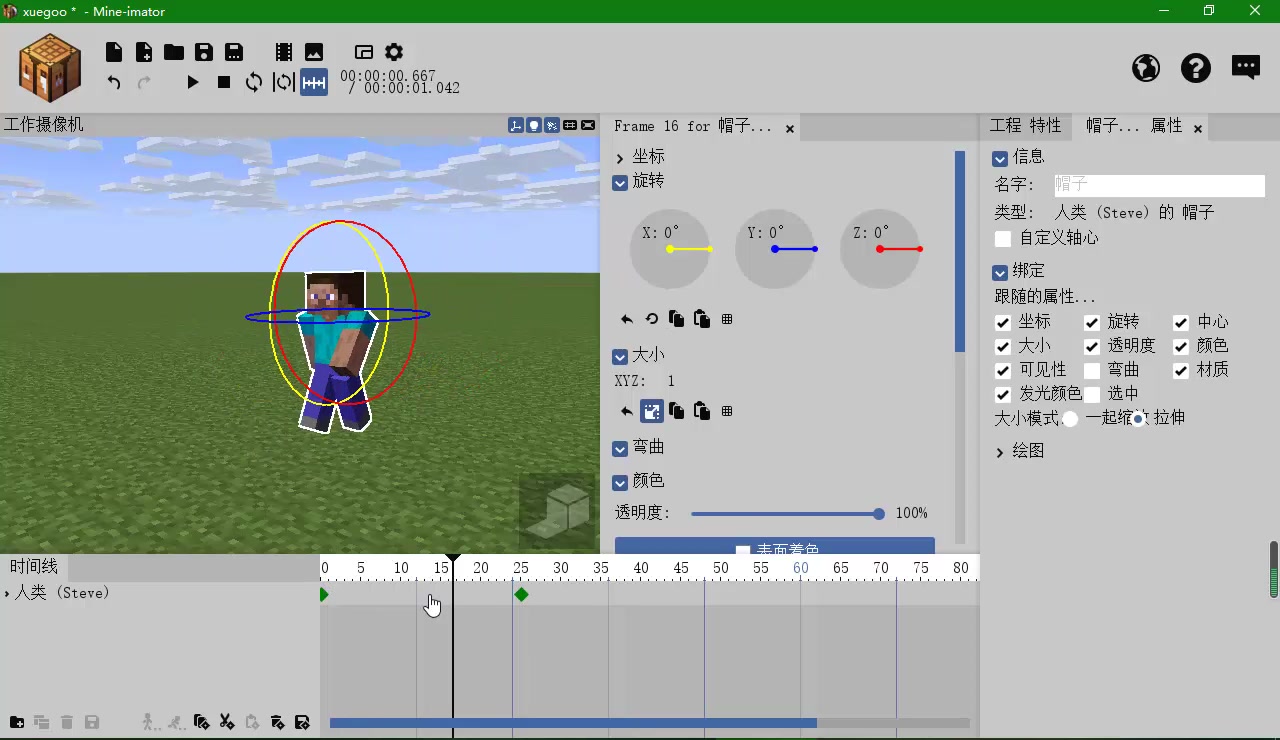Check the 选中 inherit checkbox
The height and width of the screenshot is (740, 1280).
point(1092,394)
